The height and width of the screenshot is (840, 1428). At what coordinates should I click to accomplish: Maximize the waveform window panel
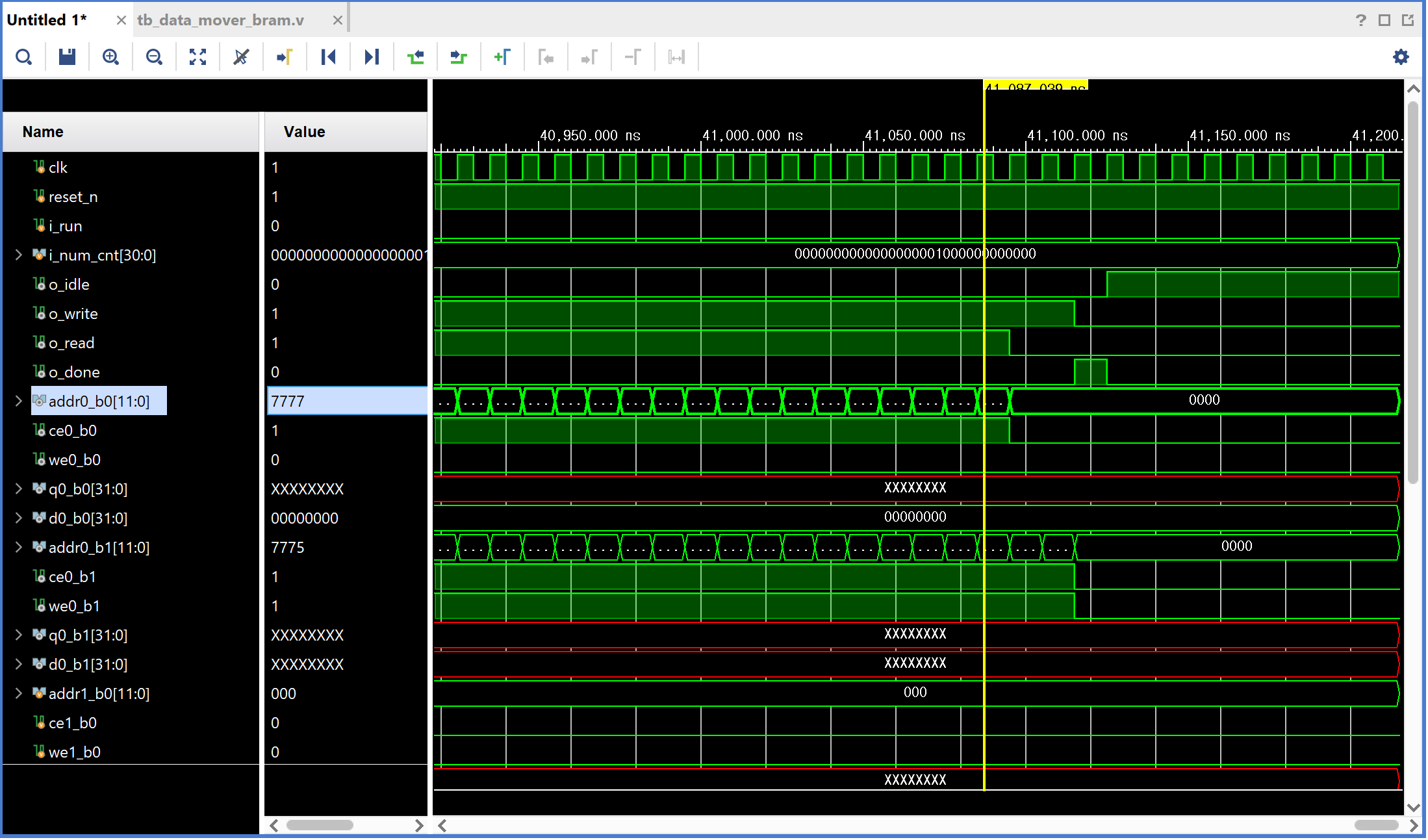coord(1384,20)
